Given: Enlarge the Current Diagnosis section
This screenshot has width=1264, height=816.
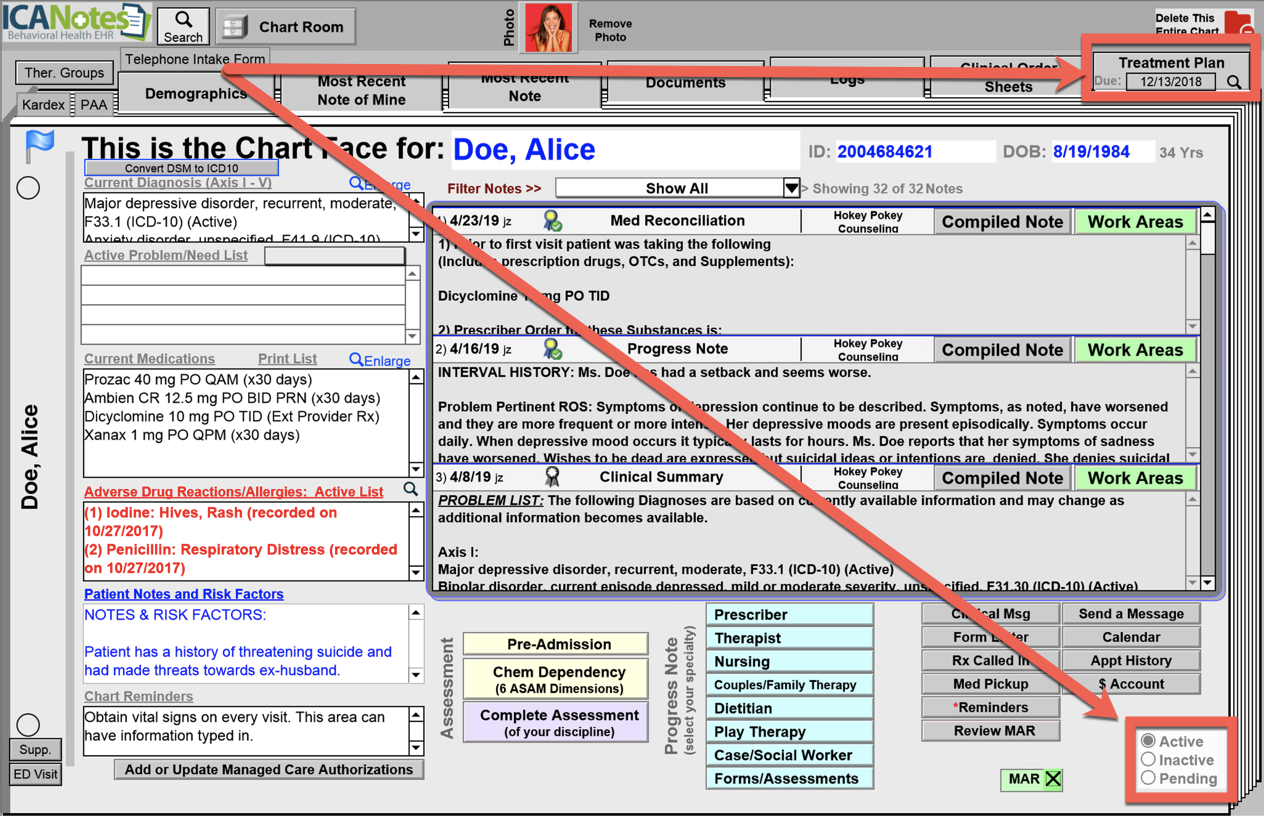Looking at the screenshot, I should (380, 184).
